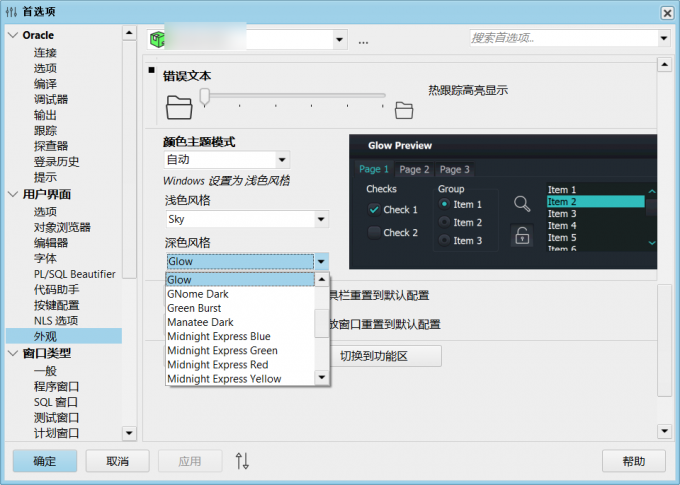Click down arrow of main panel scrollbar
The height and width of the screenshot is (485, 680).
click(664, 431)
